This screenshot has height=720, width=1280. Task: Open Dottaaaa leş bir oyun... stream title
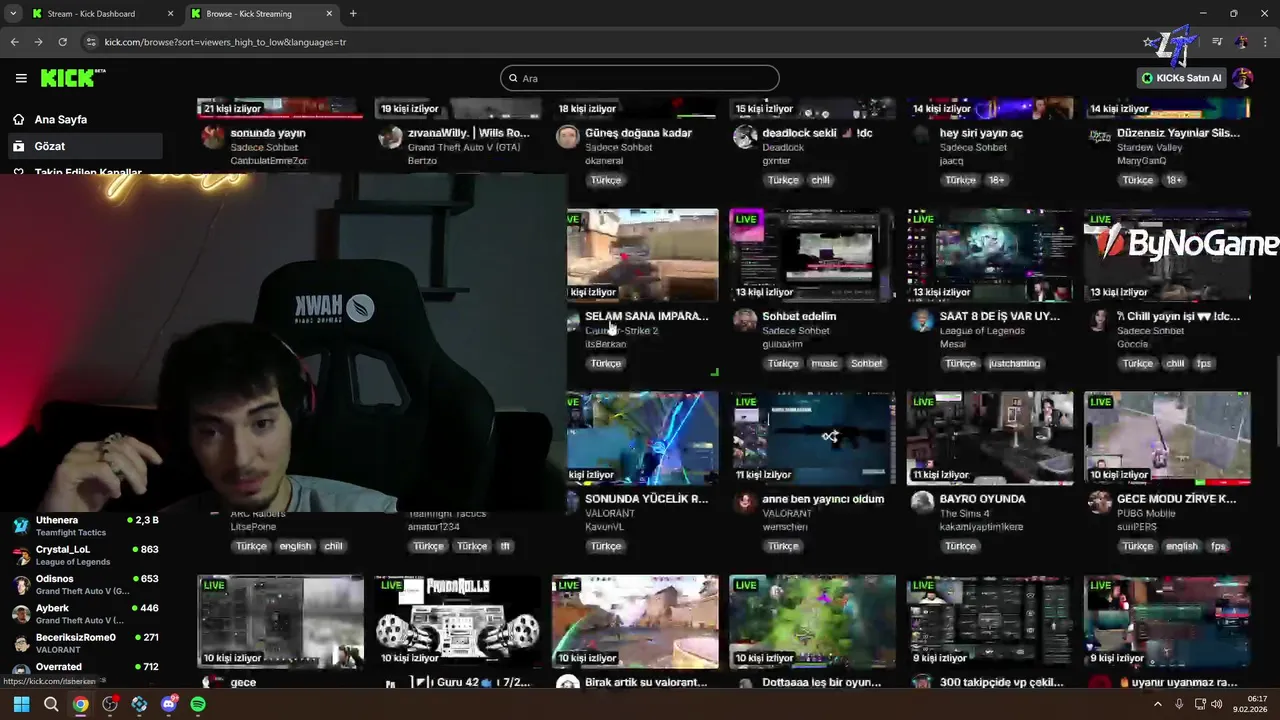pos(822,682)
